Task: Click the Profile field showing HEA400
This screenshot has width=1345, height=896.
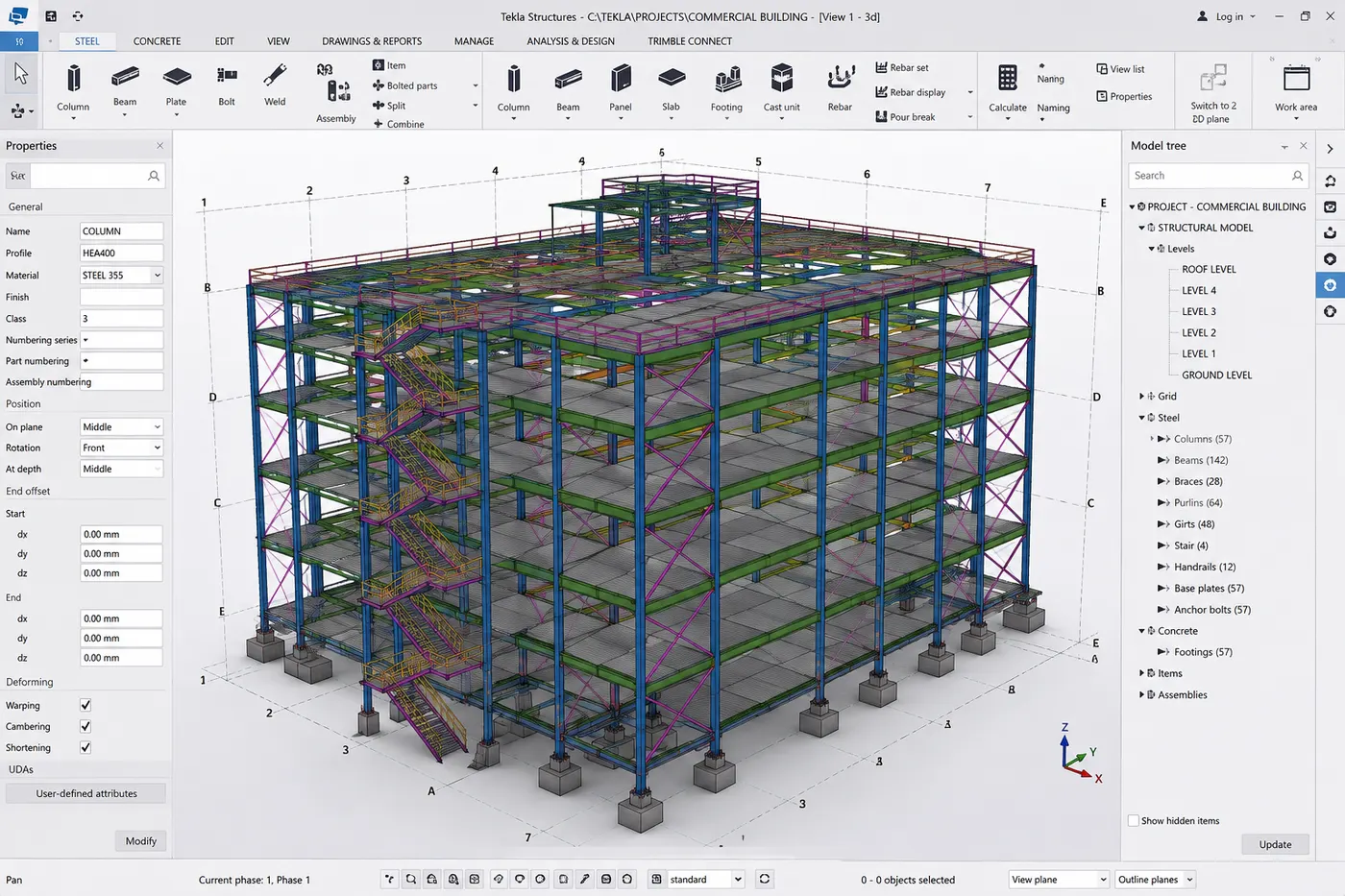Action: [x=121, y=253]
